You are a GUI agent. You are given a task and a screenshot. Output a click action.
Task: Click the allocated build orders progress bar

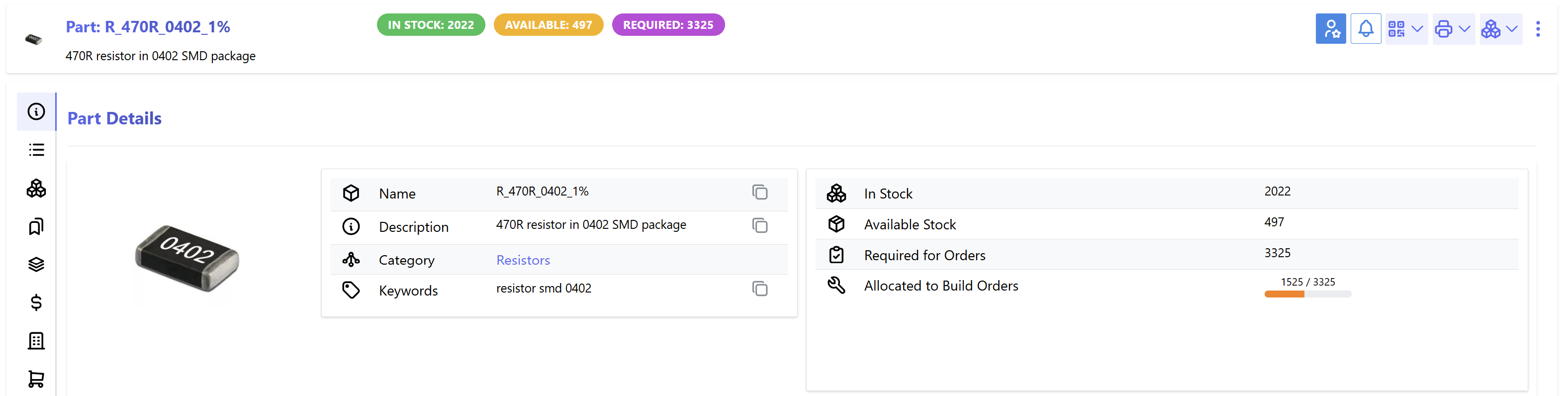(1307, 294)
